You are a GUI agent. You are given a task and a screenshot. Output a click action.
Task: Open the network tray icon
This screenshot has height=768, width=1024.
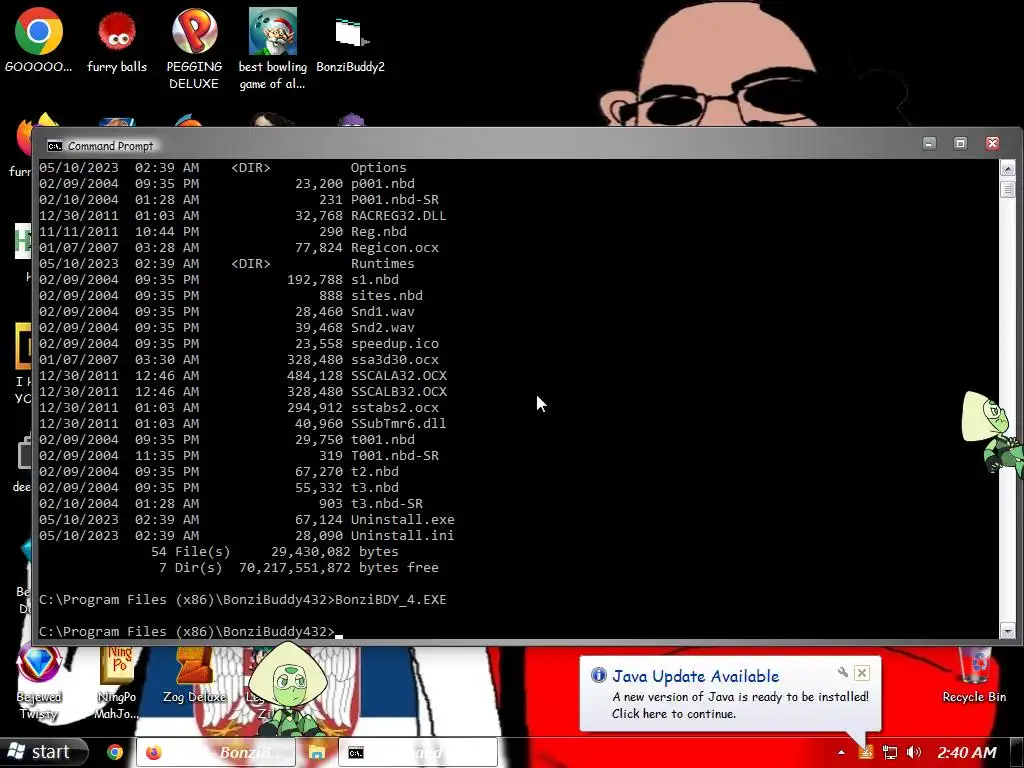(x=889, y=752)
